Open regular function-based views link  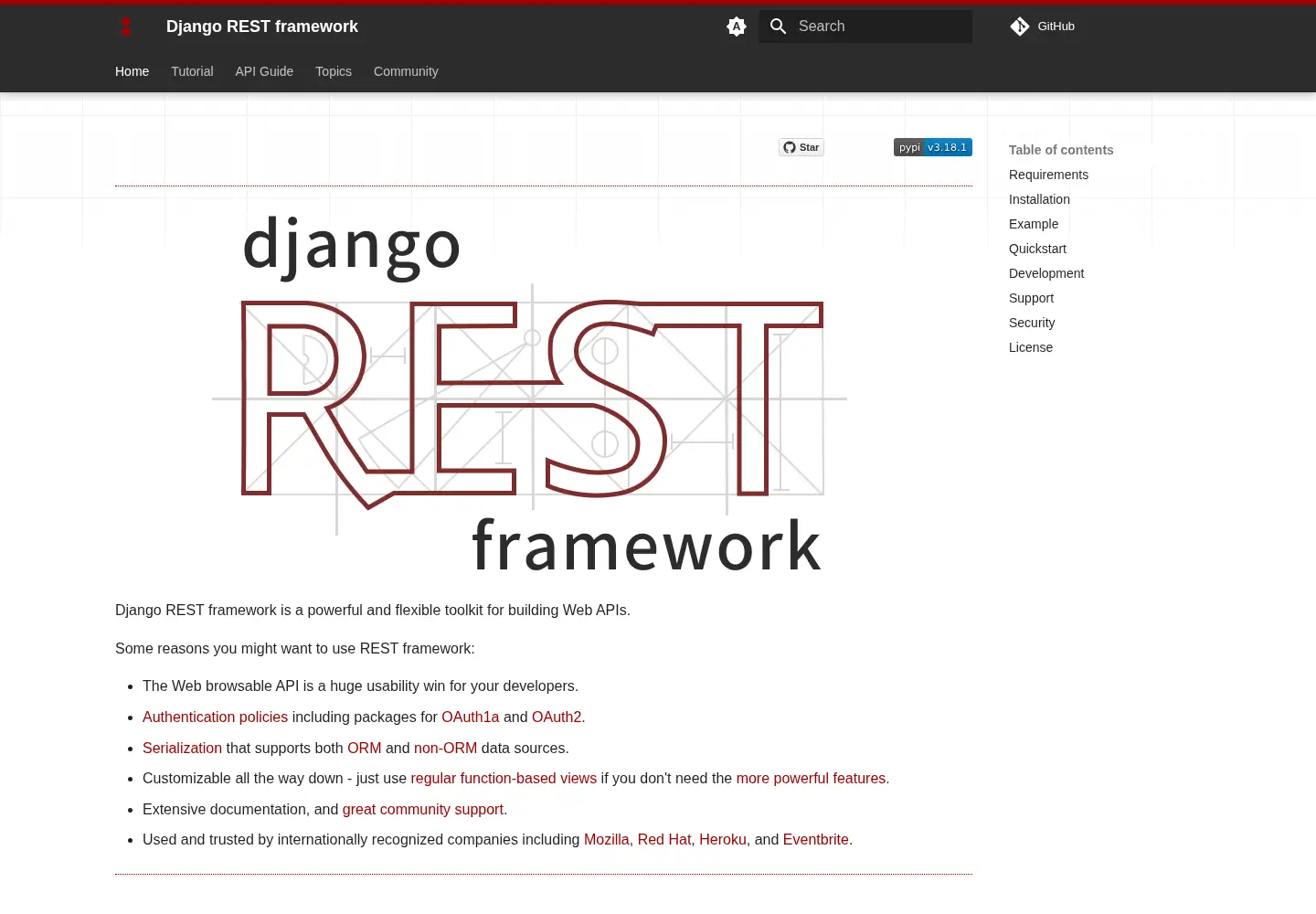pyautogui.click(x=504, y=779)
